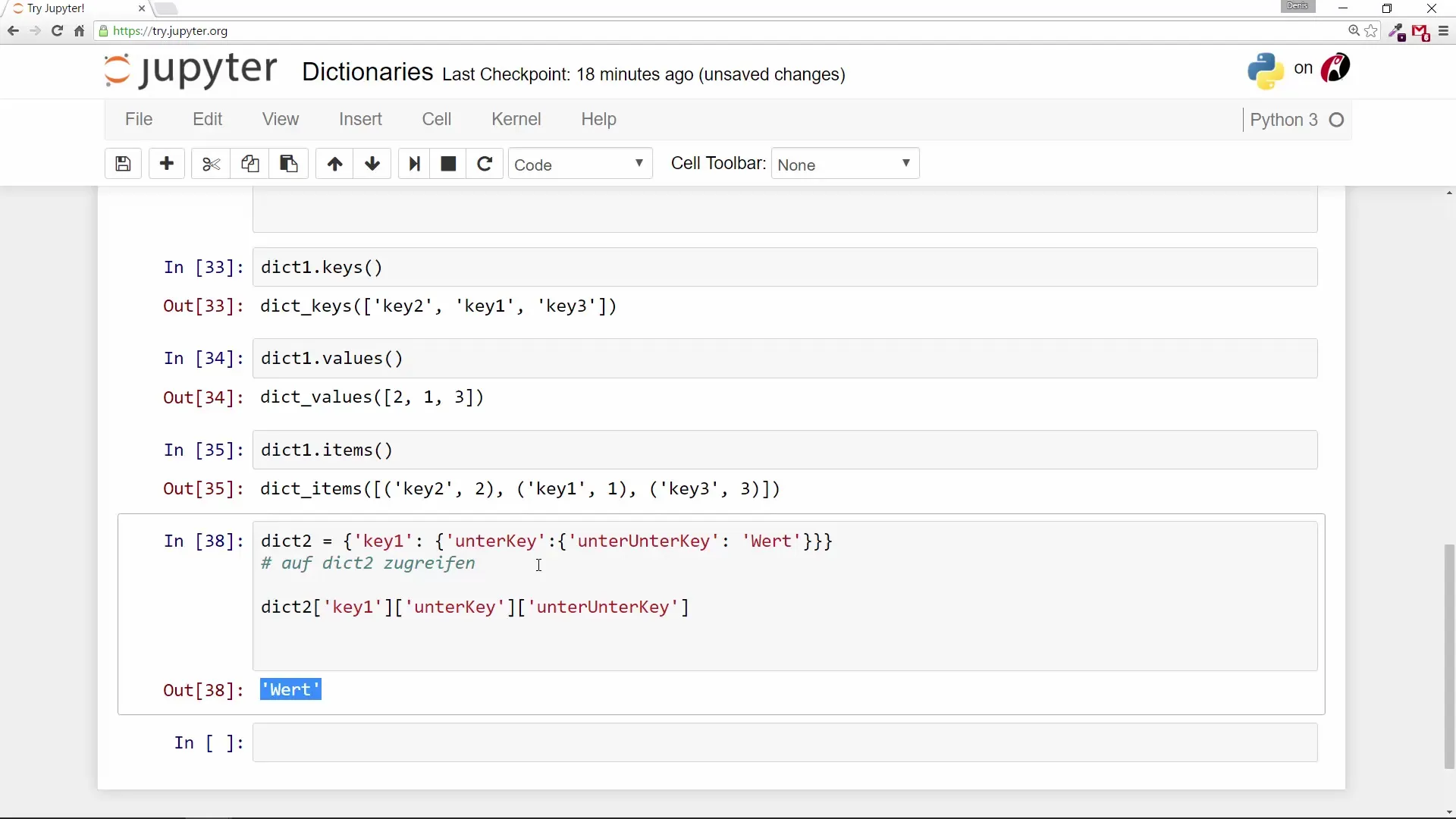Click the browser address bar URL
The height and width of the screenshot is (819, 1456).
click(x=171, y=31)
